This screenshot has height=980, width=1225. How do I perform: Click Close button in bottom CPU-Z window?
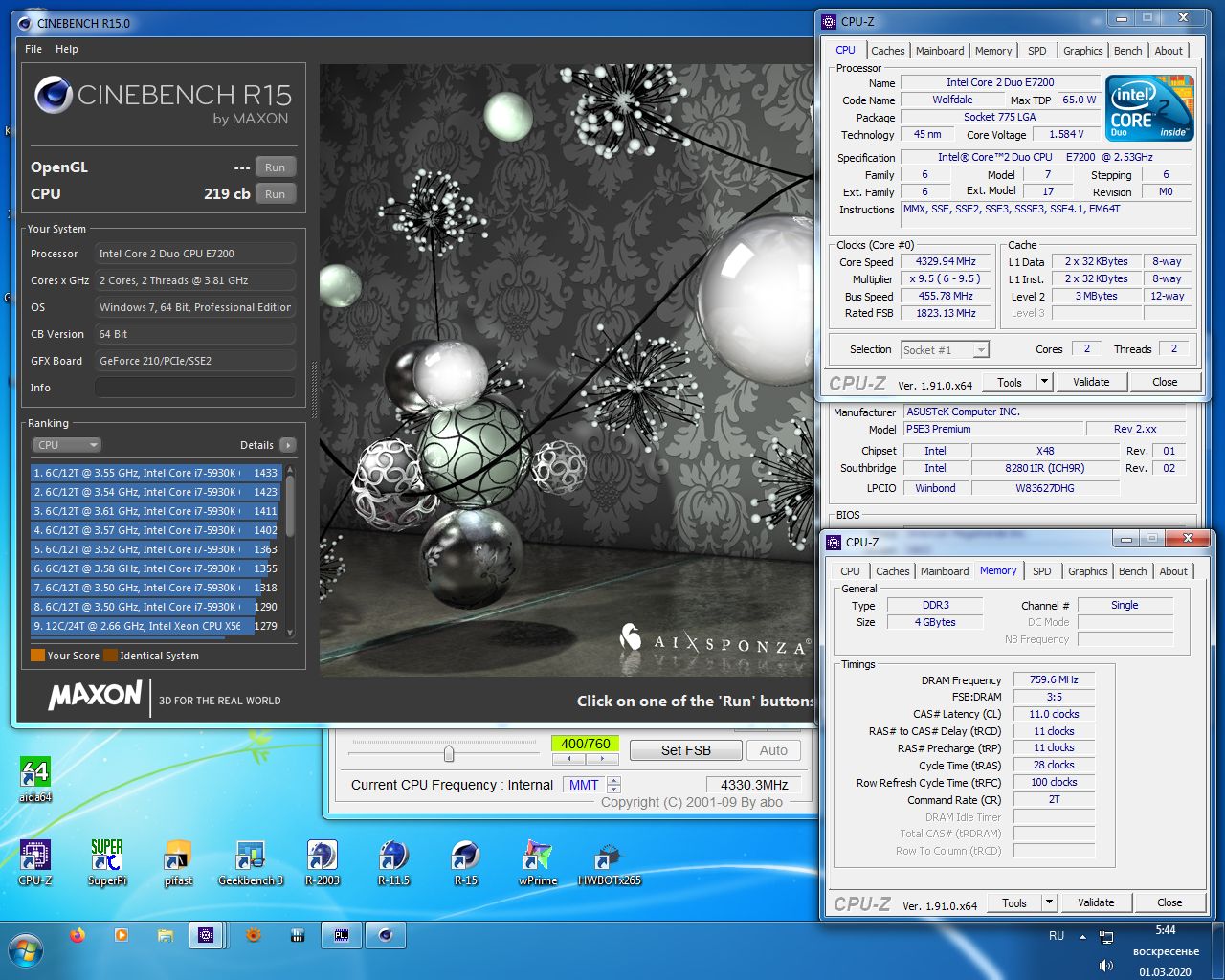[1169, 902]
